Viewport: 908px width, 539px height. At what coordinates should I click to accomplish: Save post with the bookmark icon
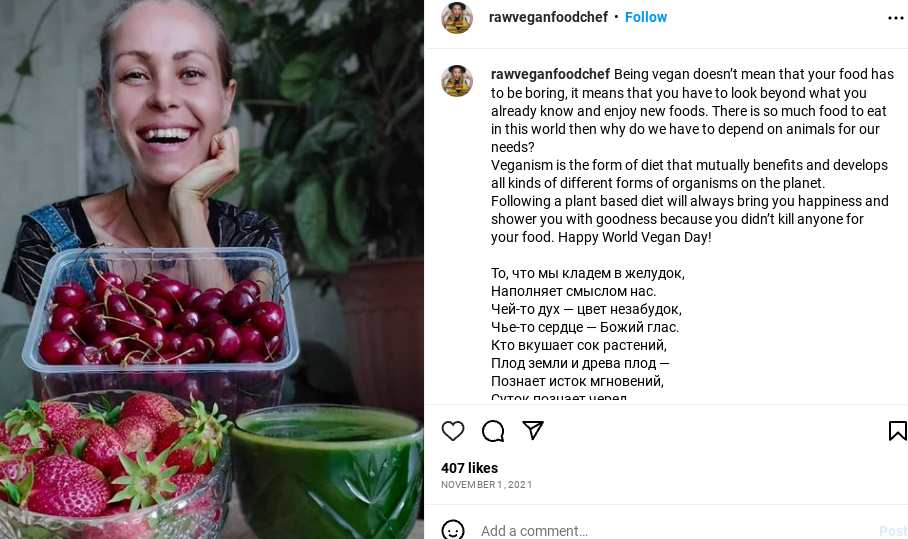point(897,431)
